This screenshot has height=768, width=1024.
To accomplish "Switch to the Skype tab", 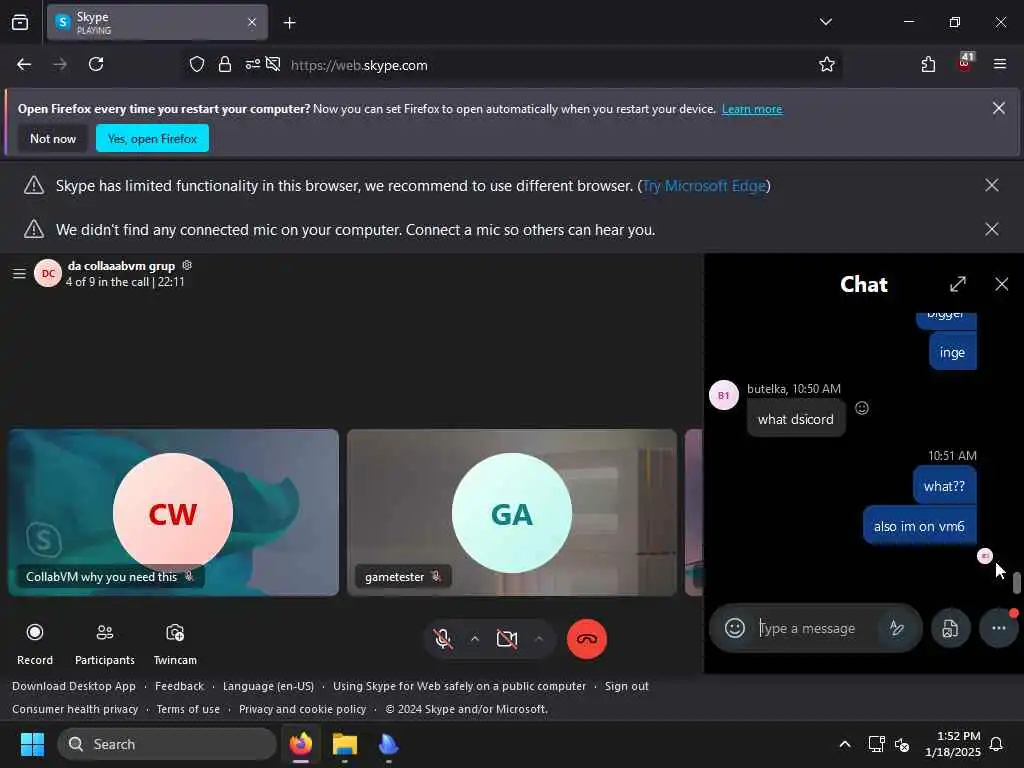I will [x=157, y=22].
